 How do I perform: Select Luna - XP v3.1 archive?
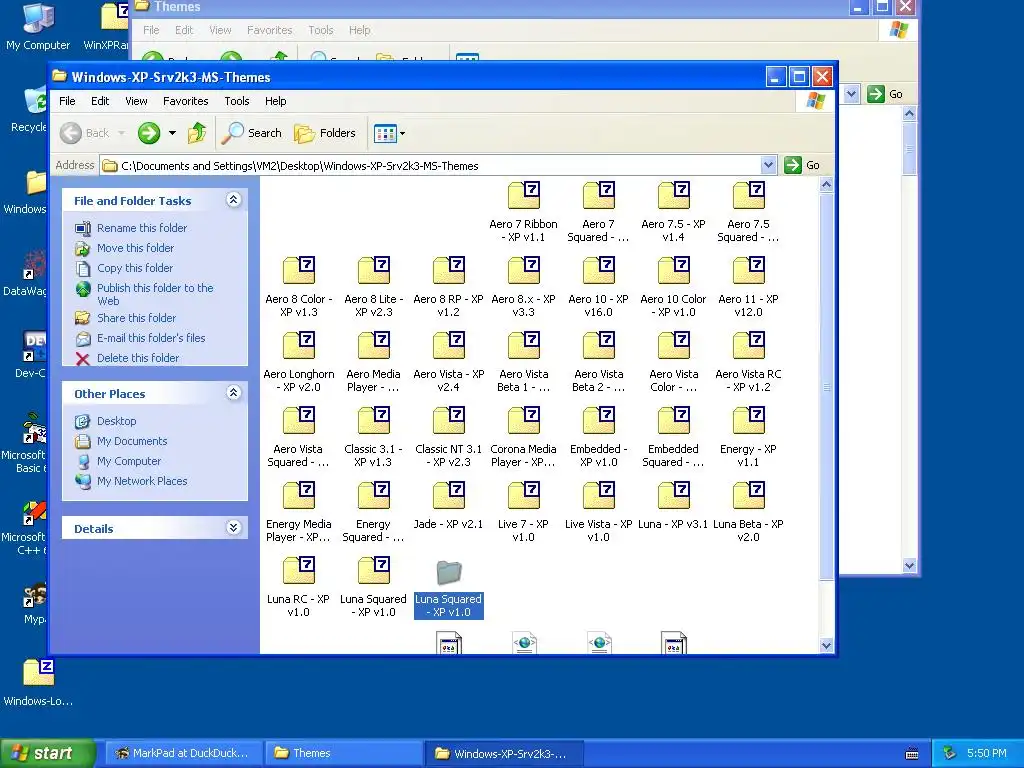(x=673, y=506)
